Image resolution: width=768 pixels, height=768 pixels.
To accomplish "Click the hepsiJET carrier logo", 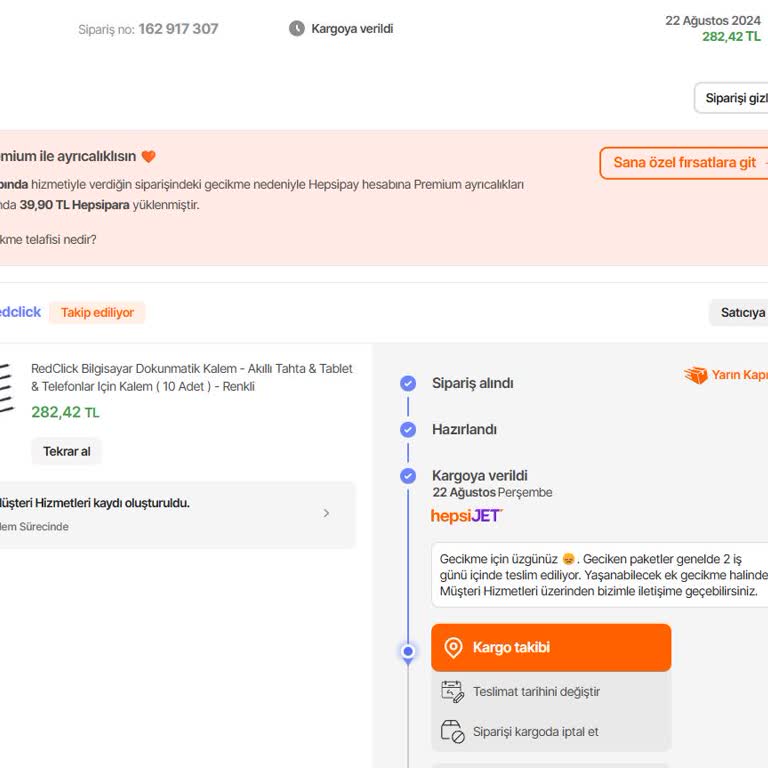I will (466, 516).
